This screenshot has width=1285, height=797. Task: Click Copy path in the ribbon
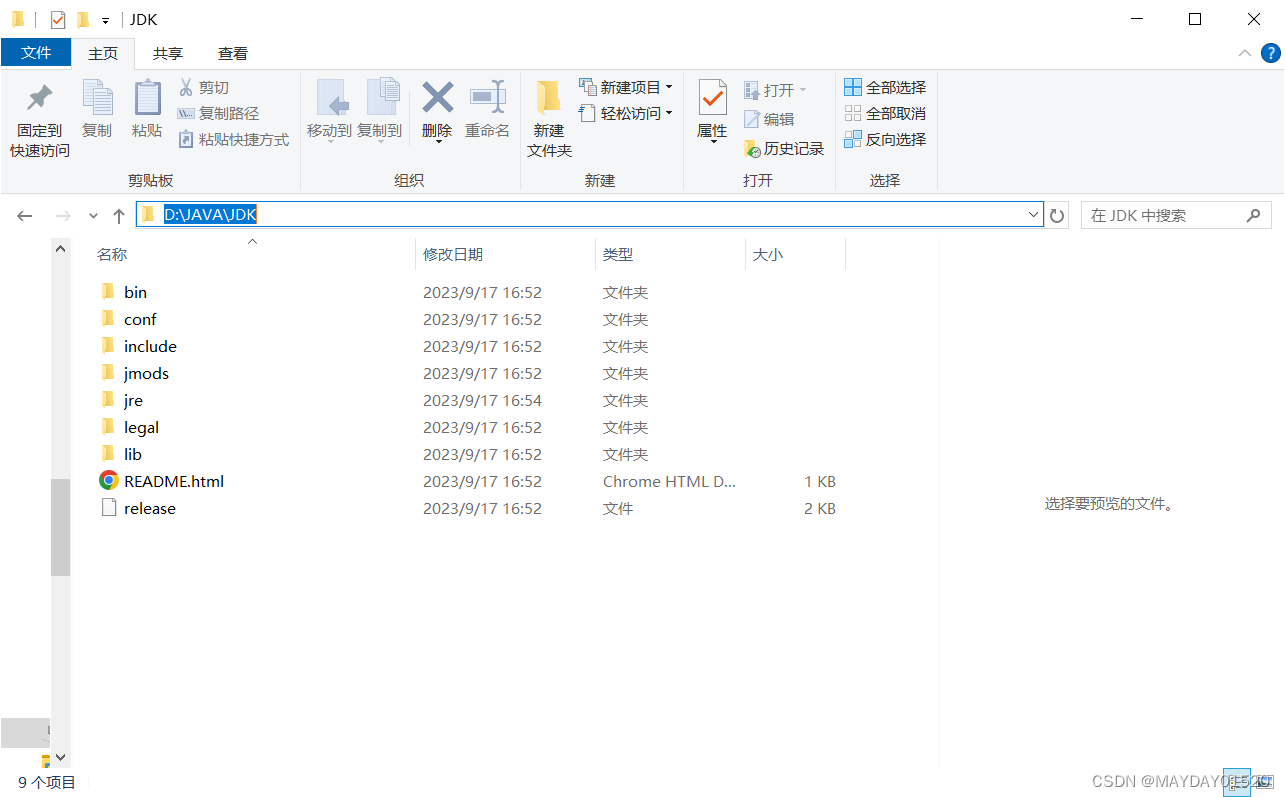218,114
